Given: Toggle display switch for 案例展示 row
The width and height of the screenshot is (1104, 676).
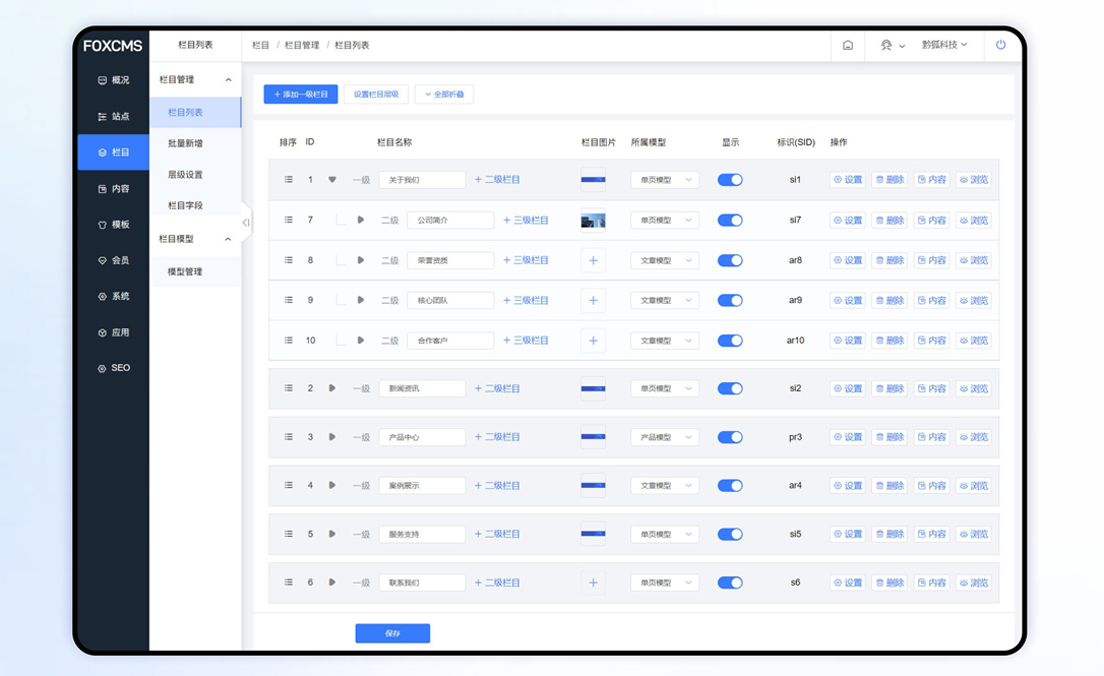Looking at the screenshot, I should (730, 486).
